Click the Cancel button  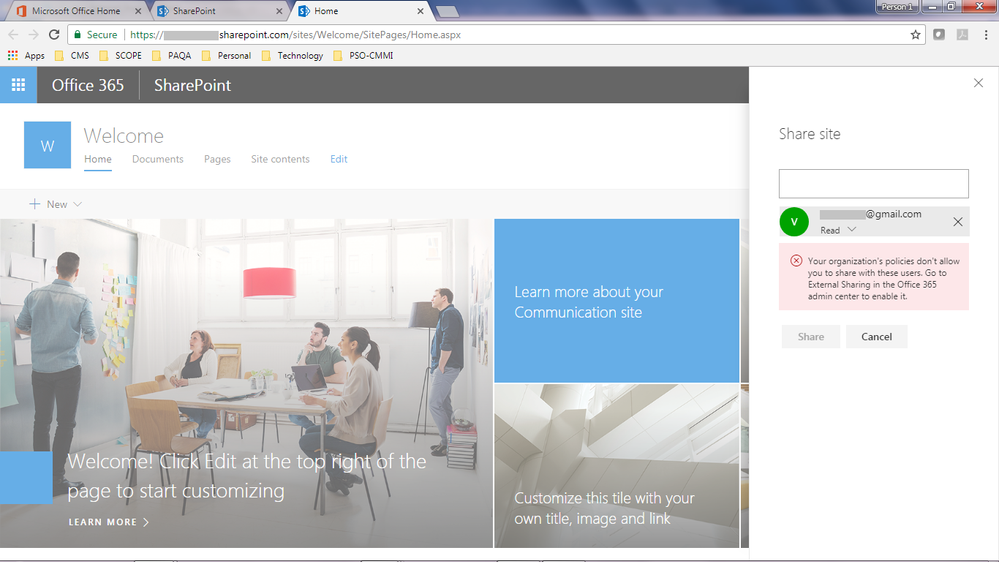876,336
